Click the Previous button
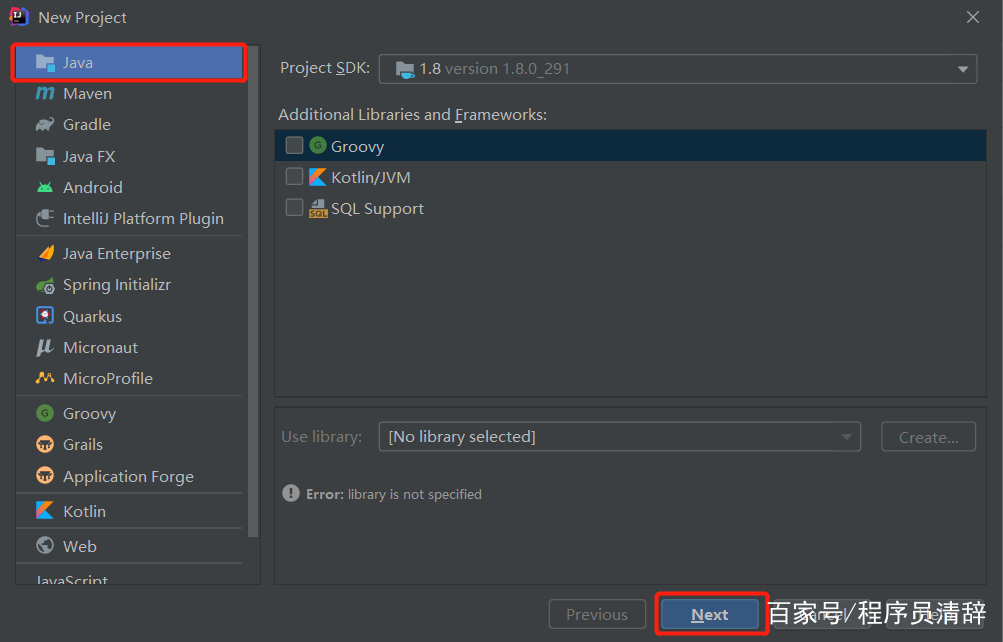Image resolution: width=1003 pixels, height=642 pixels. click(x=597, y=615)
